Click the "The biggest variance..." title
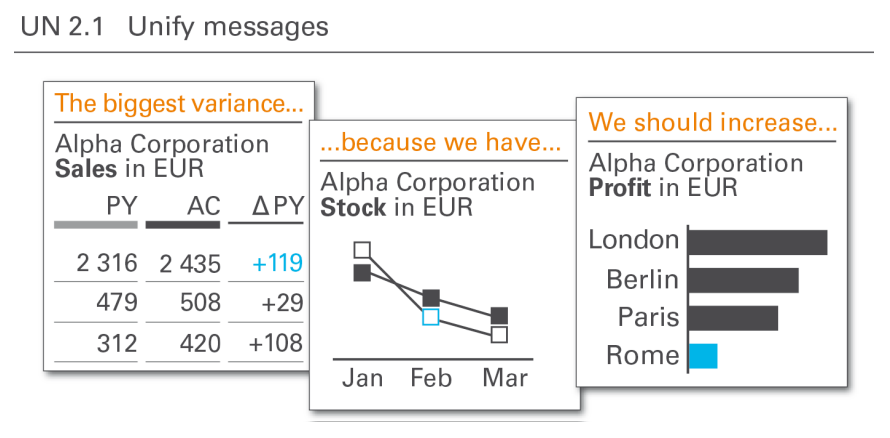Image resolution: width=890 pixels, height=438 pixels. (x=179, y=104)
